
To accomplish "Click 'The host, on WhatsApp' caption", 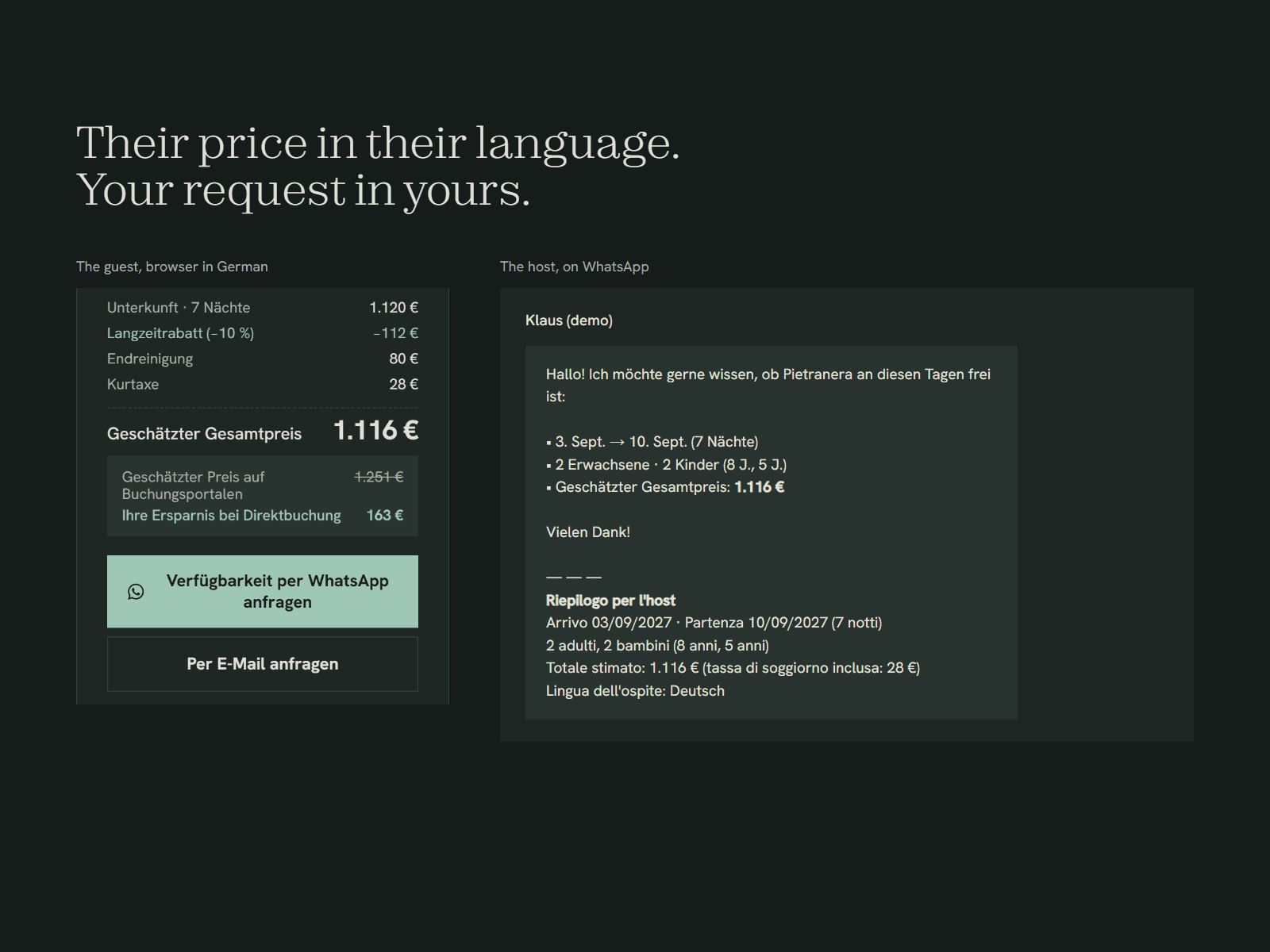I will pyautogui.click(x=575, y=267).
